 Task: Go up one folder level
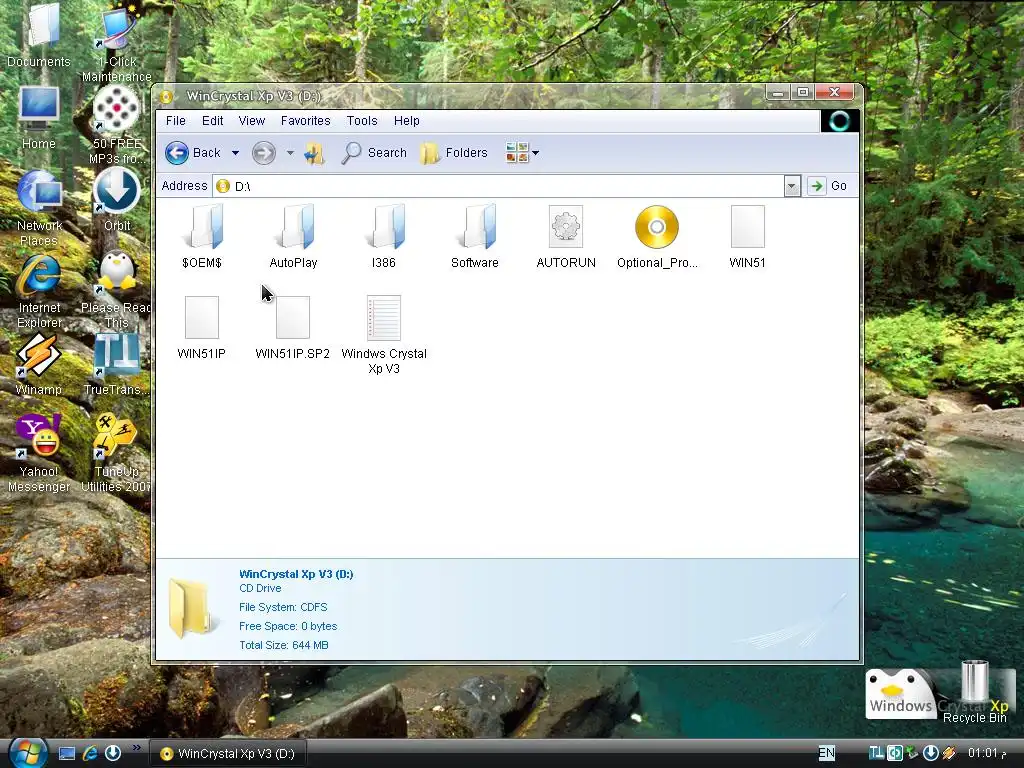[x=315, y=153]
